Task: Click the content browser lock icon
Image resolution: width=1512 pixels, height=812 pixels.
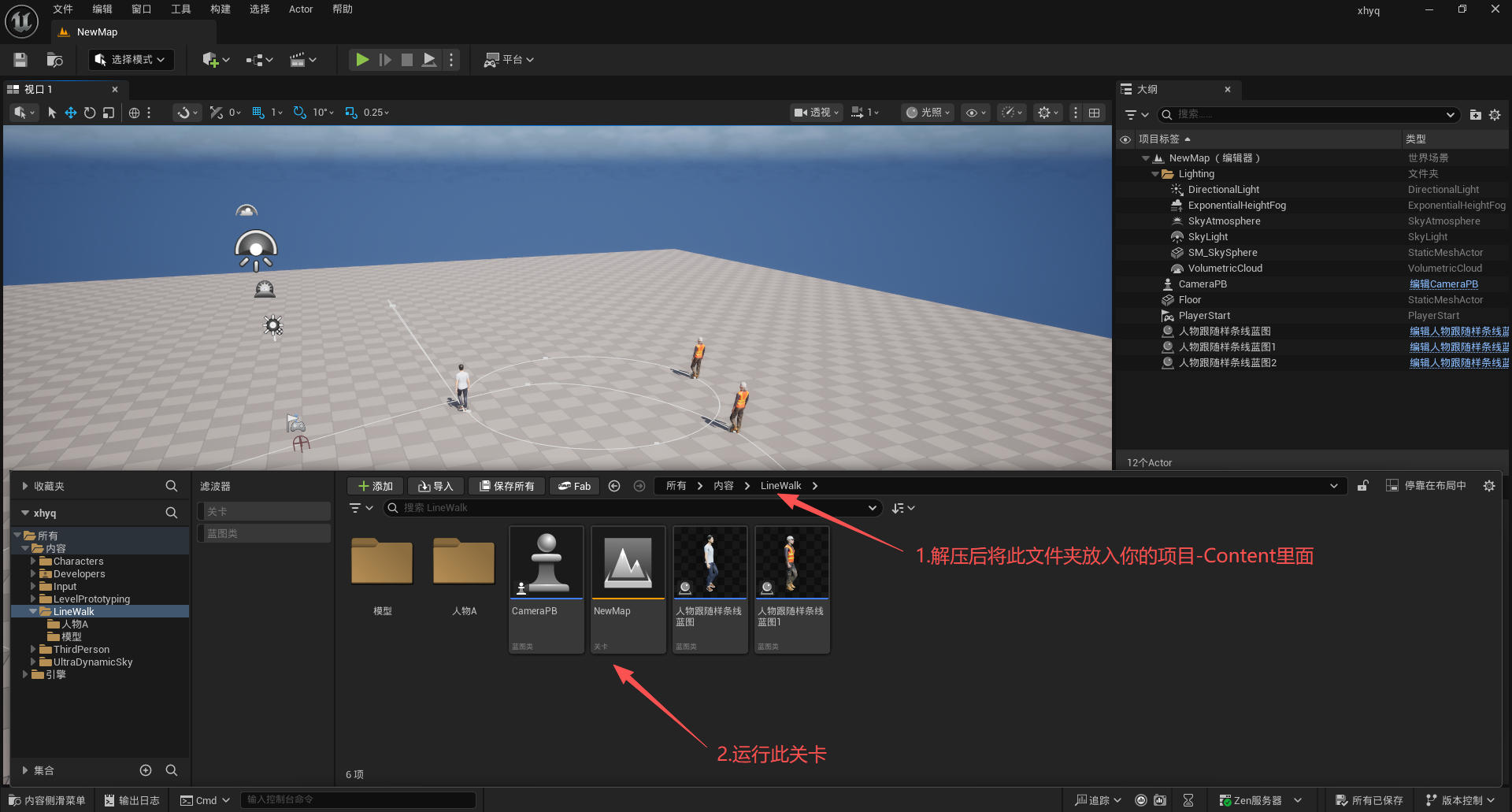Action: [1363, 486]
